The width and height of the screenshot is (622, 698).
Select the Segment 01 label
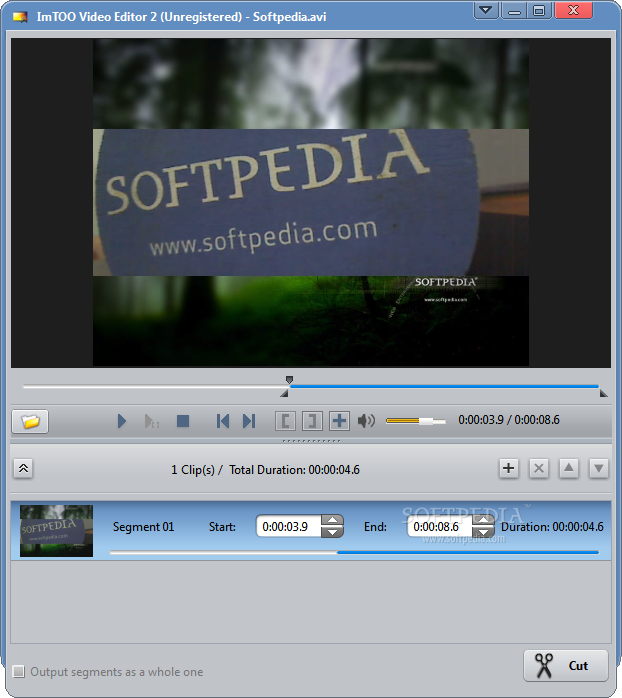click(143, 527)
